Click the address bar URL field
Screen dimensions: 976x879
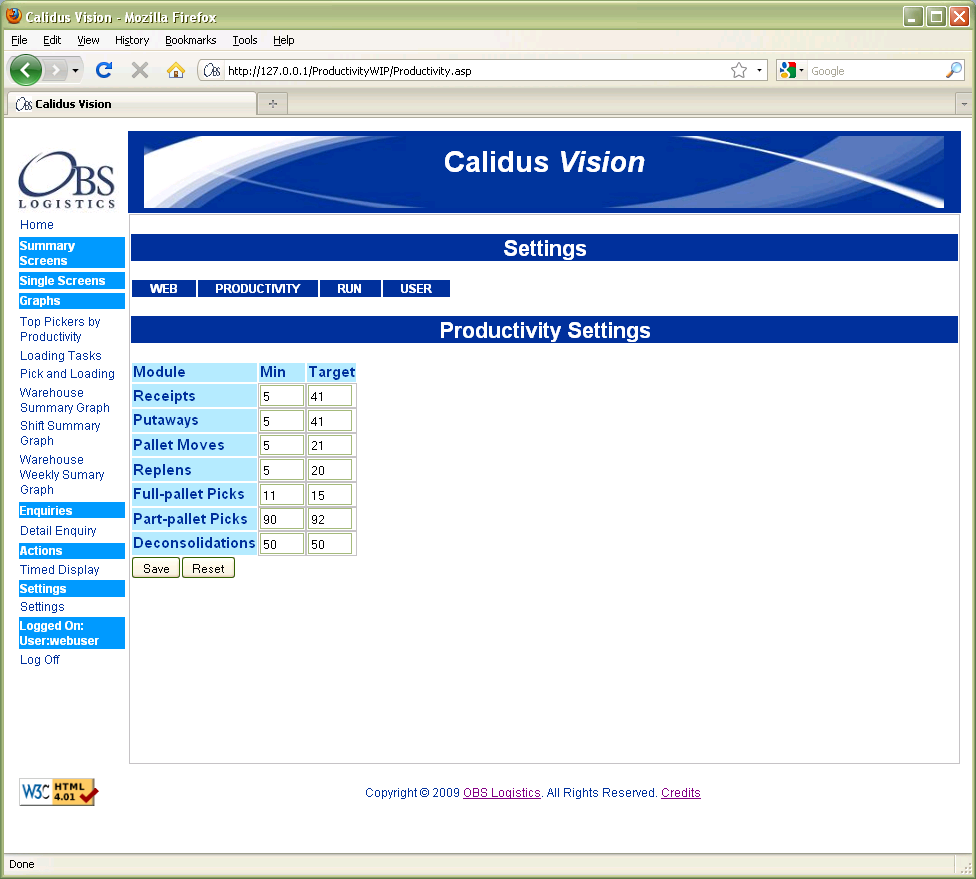click(476, 71)
